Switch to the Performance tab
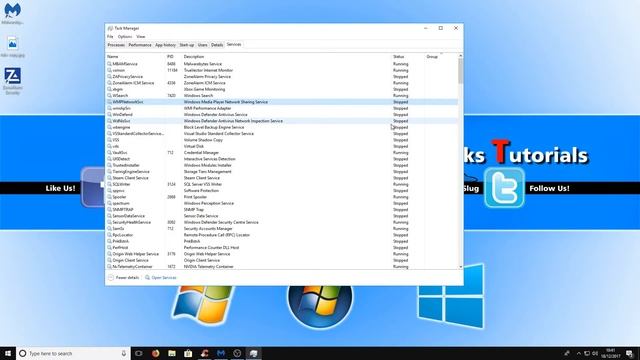Viewport: 640px width, 360px height. pos(140,45)
